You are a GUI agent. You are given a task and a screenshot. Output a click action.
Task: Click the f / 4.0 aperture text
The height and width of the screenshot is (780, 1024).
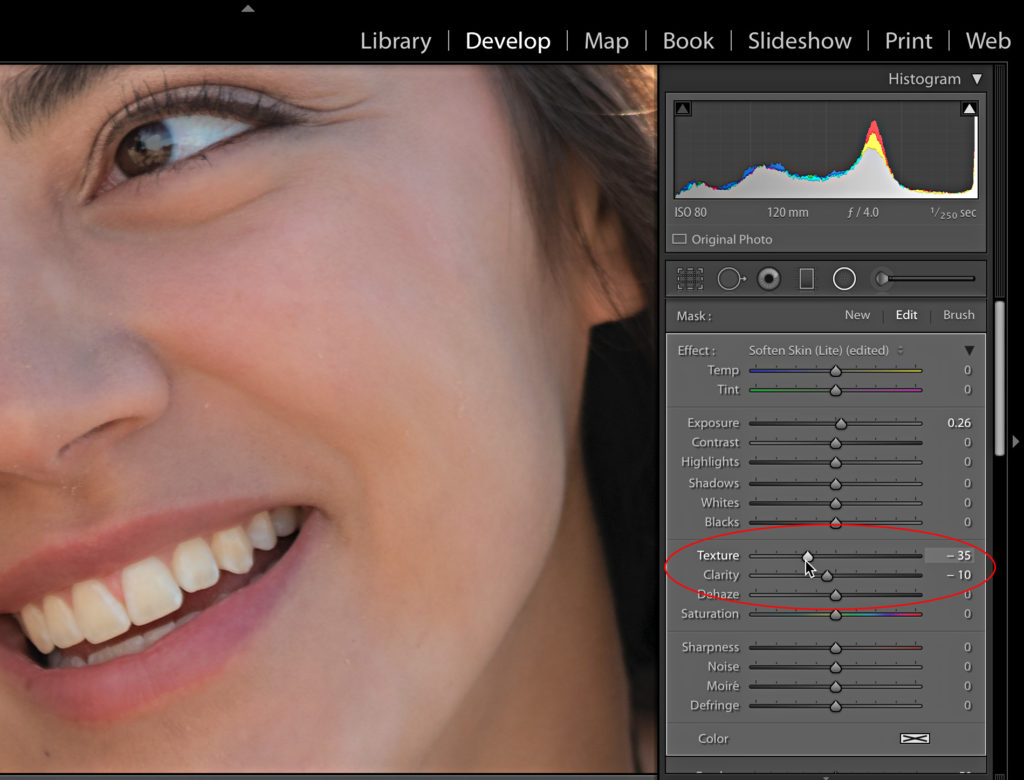[863, 212]
